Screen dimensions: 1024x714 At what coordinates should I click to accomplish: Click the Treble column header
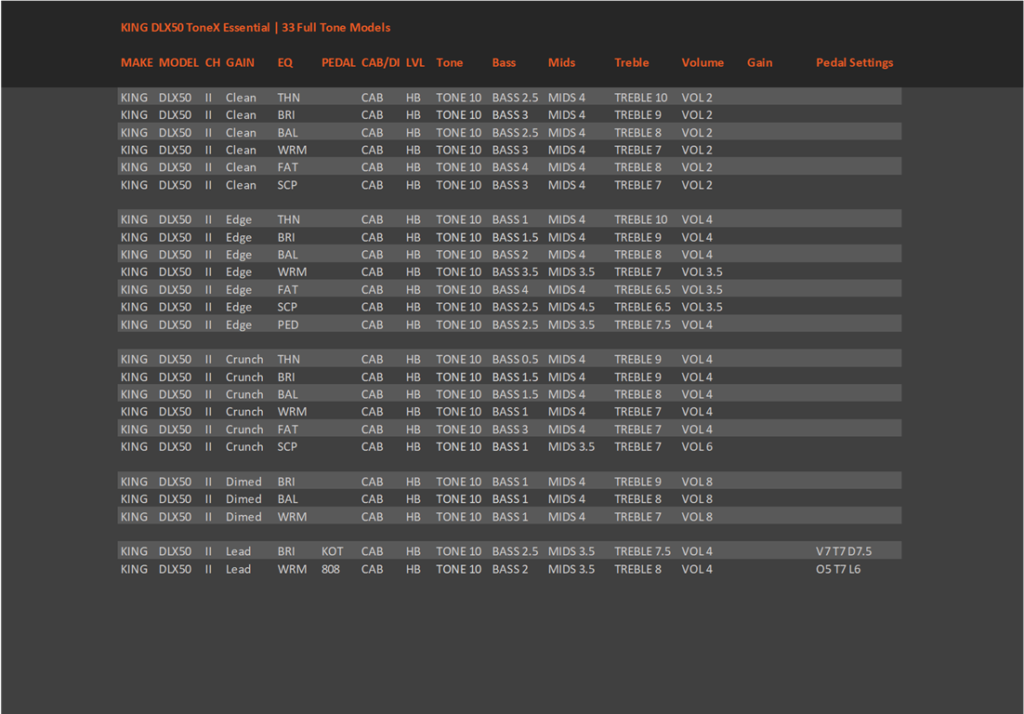pos(631,63)
